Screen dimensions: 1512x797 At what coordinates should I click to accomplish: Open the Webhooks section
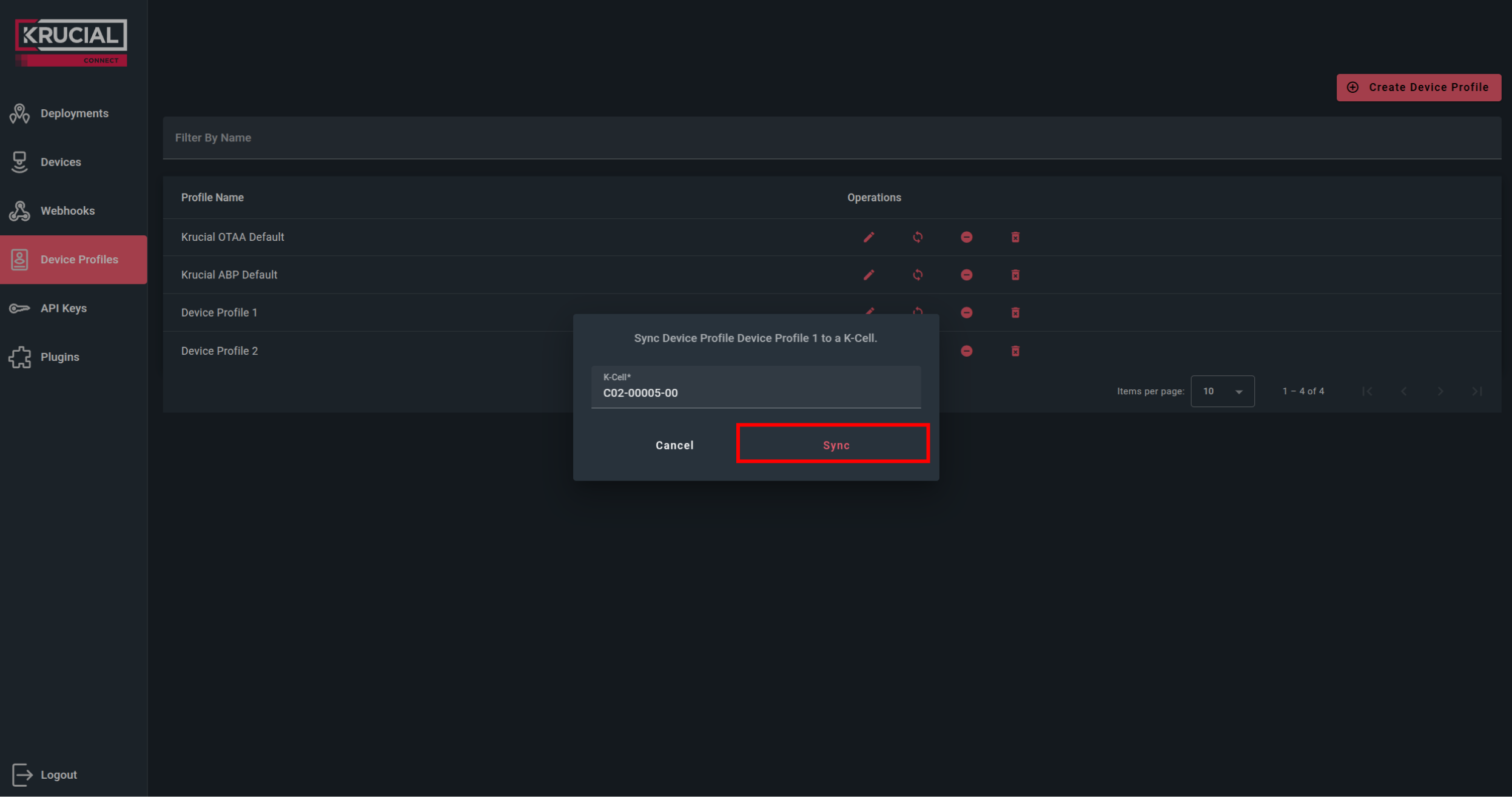click(67, 210)
